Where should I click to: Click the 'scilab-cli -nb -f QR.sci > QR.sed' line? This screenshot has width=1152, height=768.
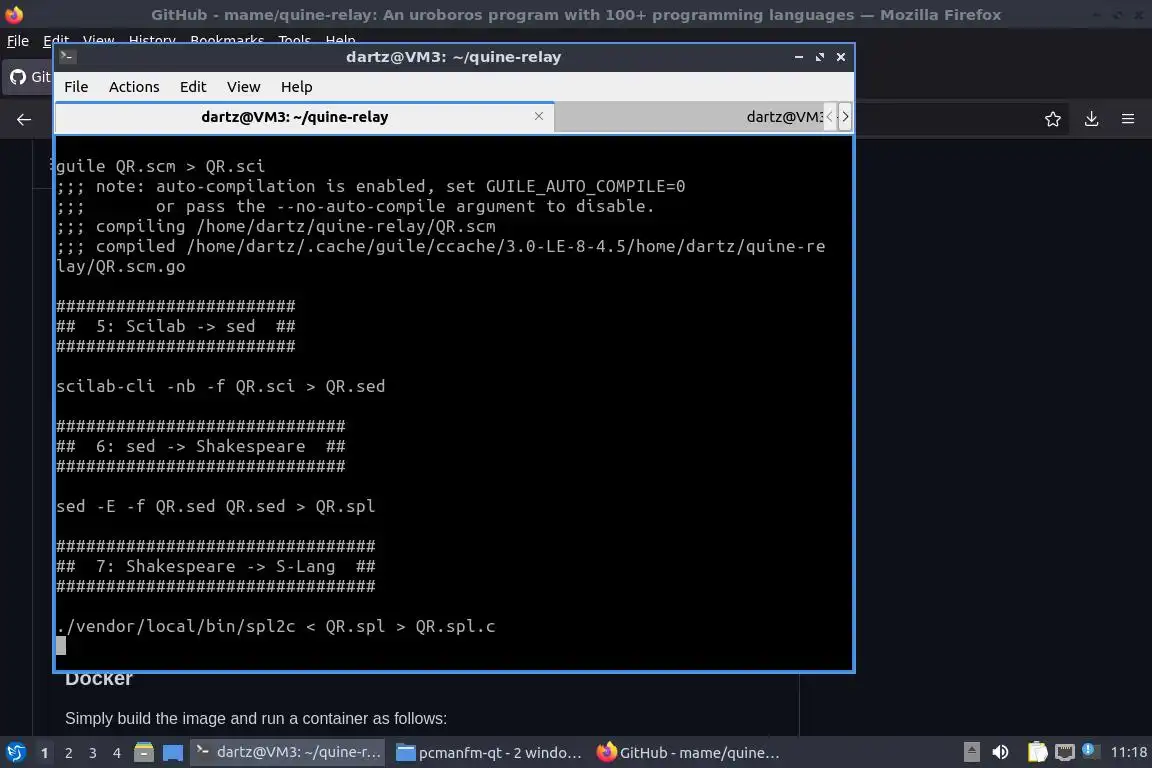click(x=220, y=387)
